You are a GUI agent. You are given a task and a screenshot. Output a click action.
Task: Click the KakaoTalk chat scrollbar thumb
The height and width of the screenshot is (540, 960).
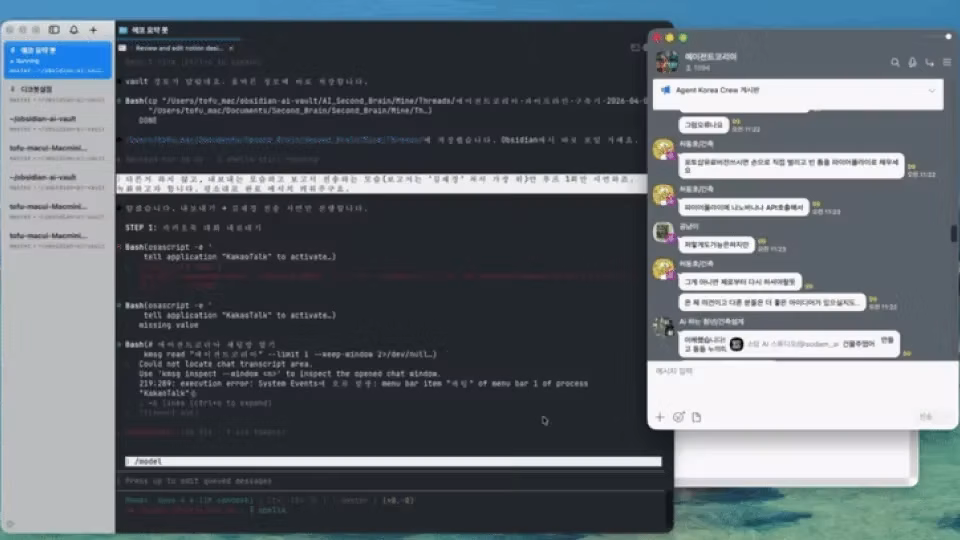953,233
